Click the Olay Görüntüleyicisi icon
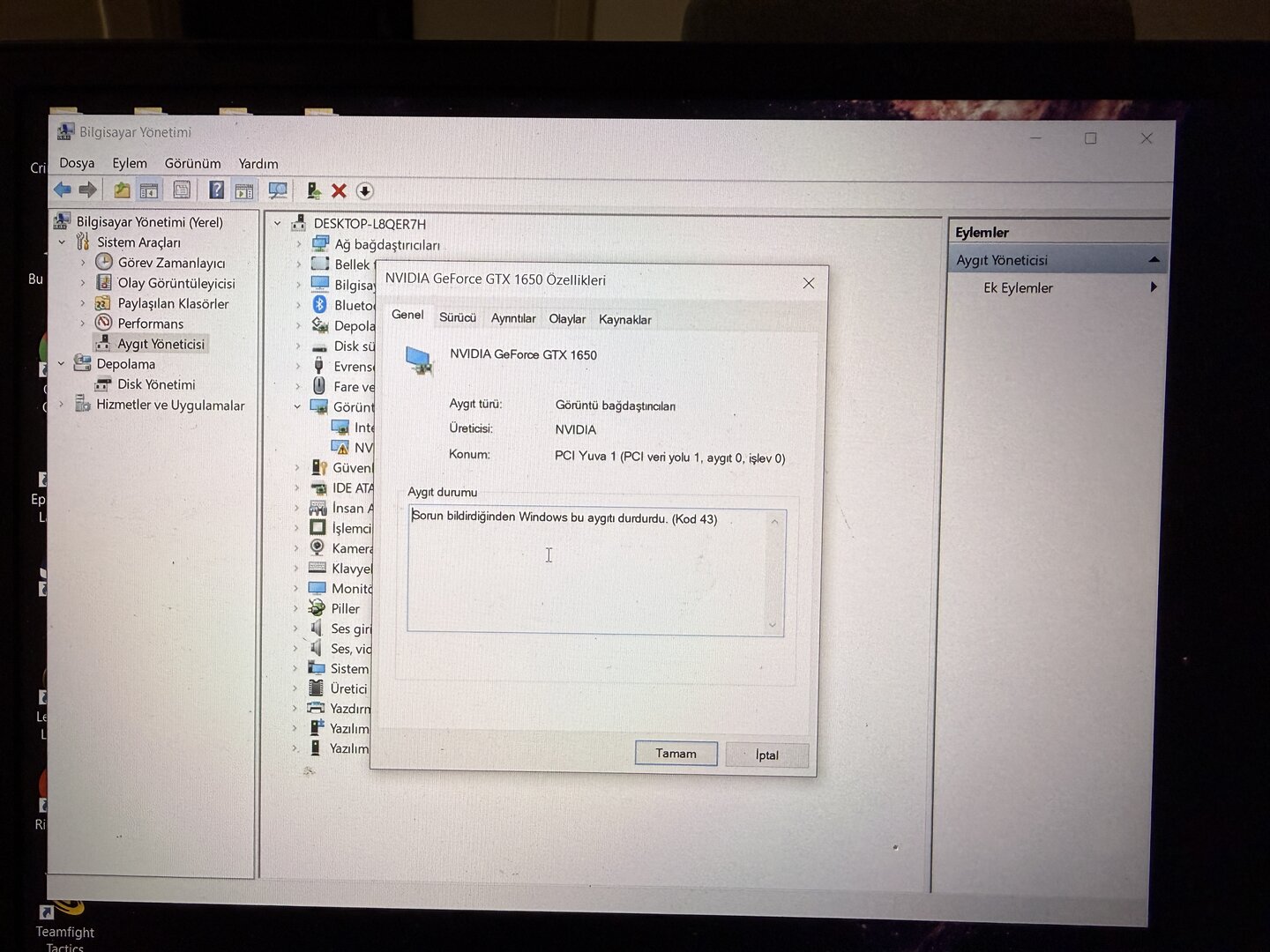Screen dimensions: 1270x952 tap(104, 282)
